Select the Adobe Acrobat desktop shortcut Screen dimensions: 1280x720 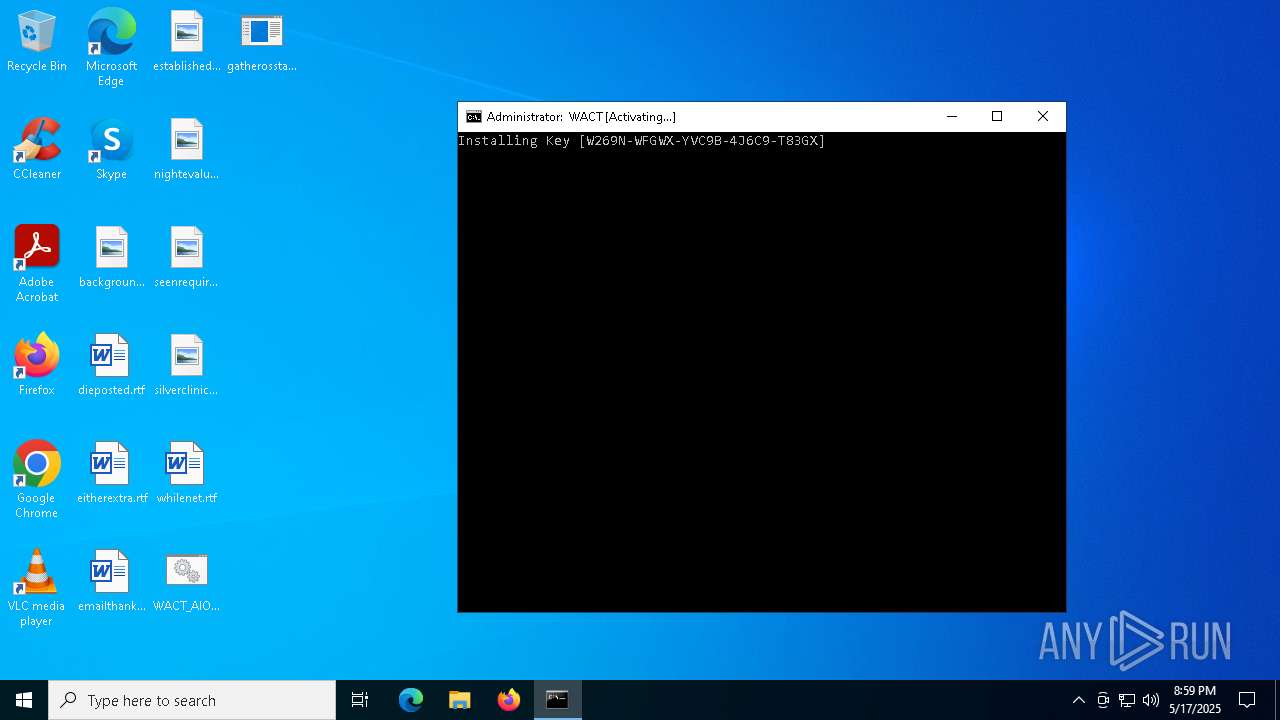[37, 264]
